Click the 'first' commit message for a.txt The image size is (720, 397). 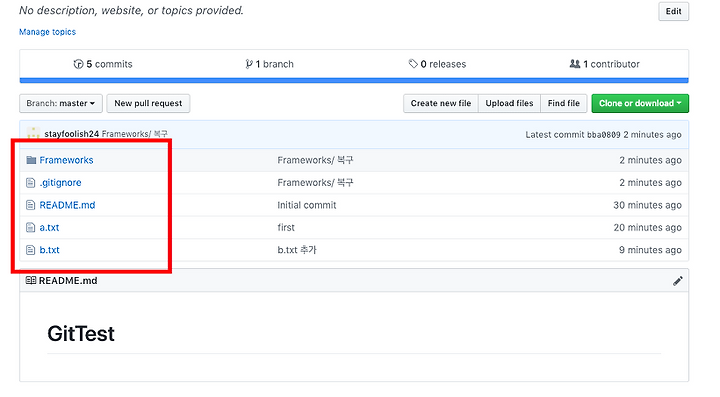286,228
